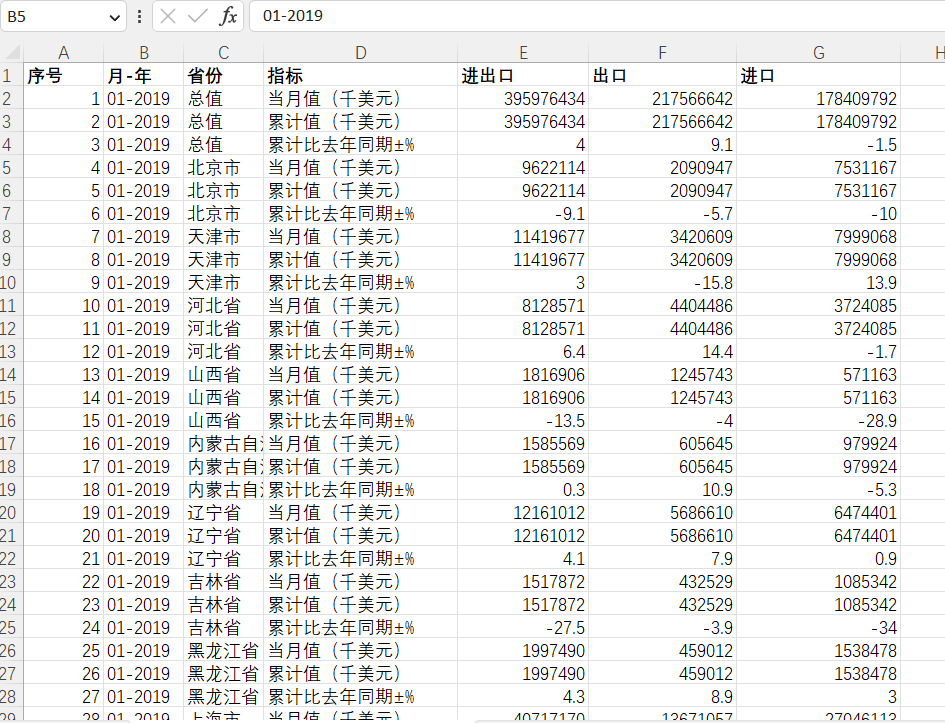945x723 pixels.
Task: Click 吉林省 cell in row 23
Action: pyautogui.click(x=224, y=582)
